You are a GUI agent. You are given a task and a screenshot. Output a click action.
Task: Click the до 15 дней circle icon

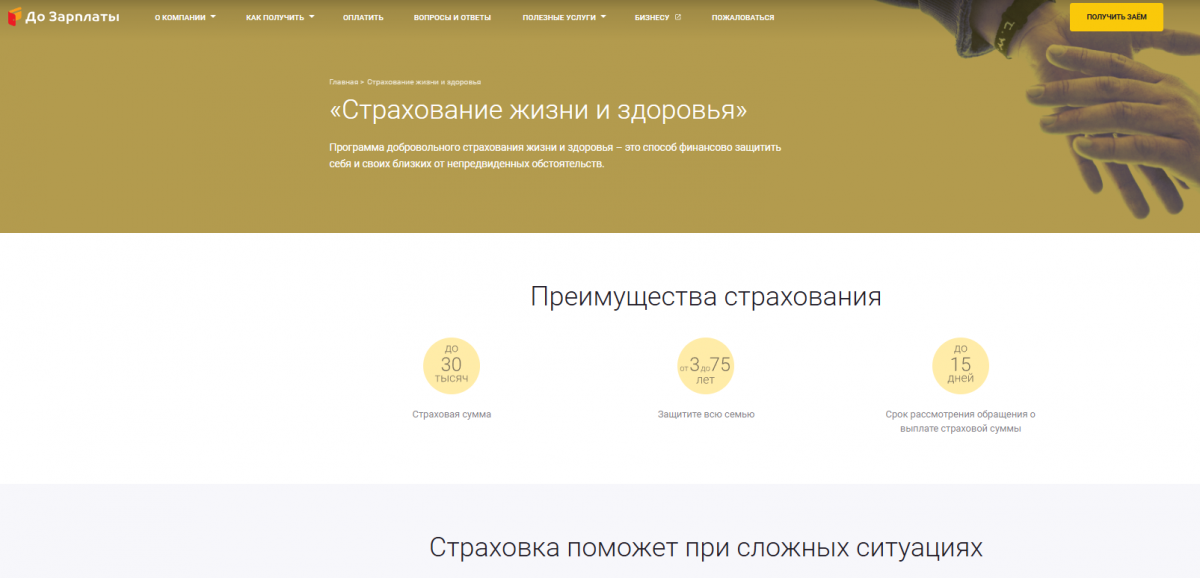(960, 365)
